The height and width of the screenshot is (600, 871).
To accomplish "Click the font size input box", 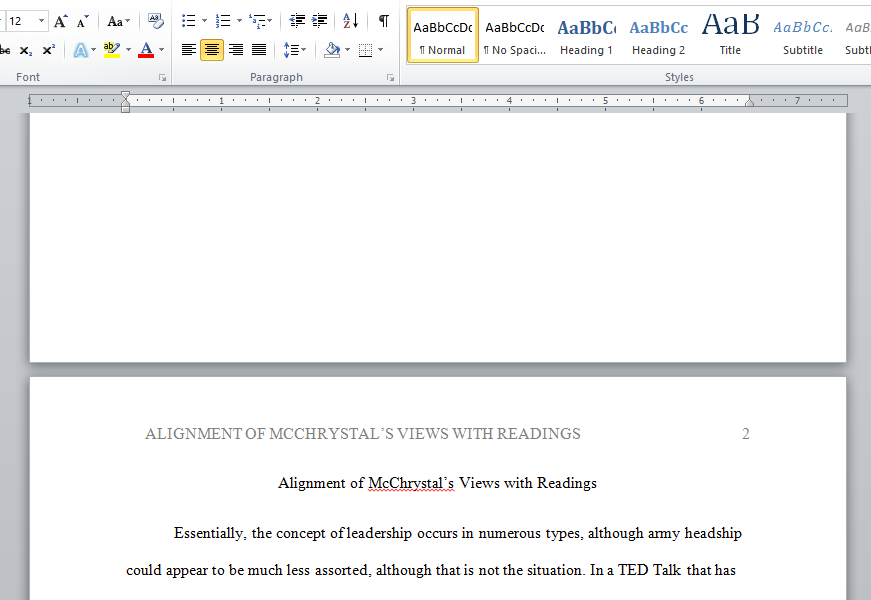I will click(22, 21).
